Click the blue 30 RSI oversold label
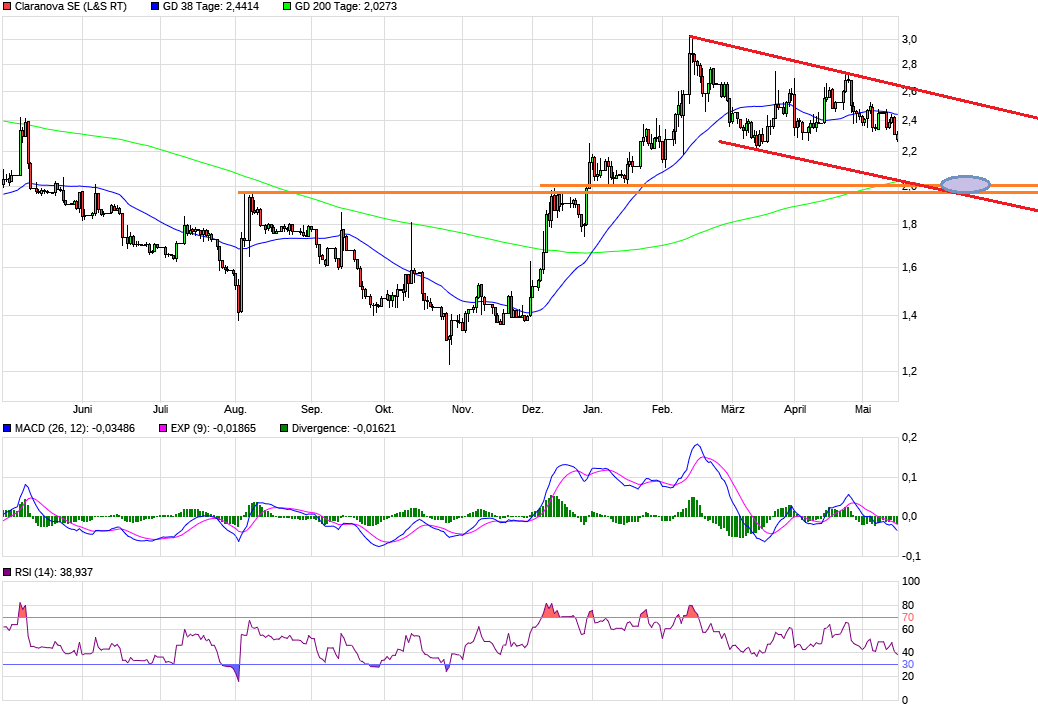 pyautogui.click(x=908, y=664)
